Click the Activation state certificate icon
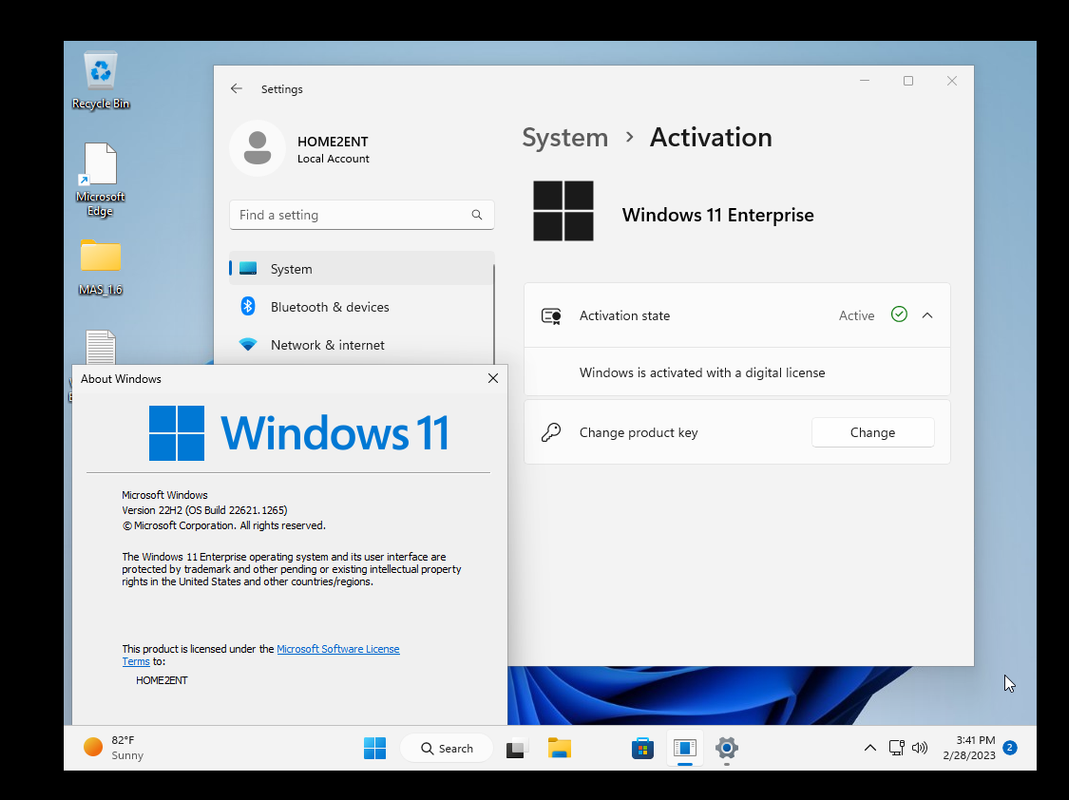This screenshot has width=1069, height=800. [x=551, y=316]
